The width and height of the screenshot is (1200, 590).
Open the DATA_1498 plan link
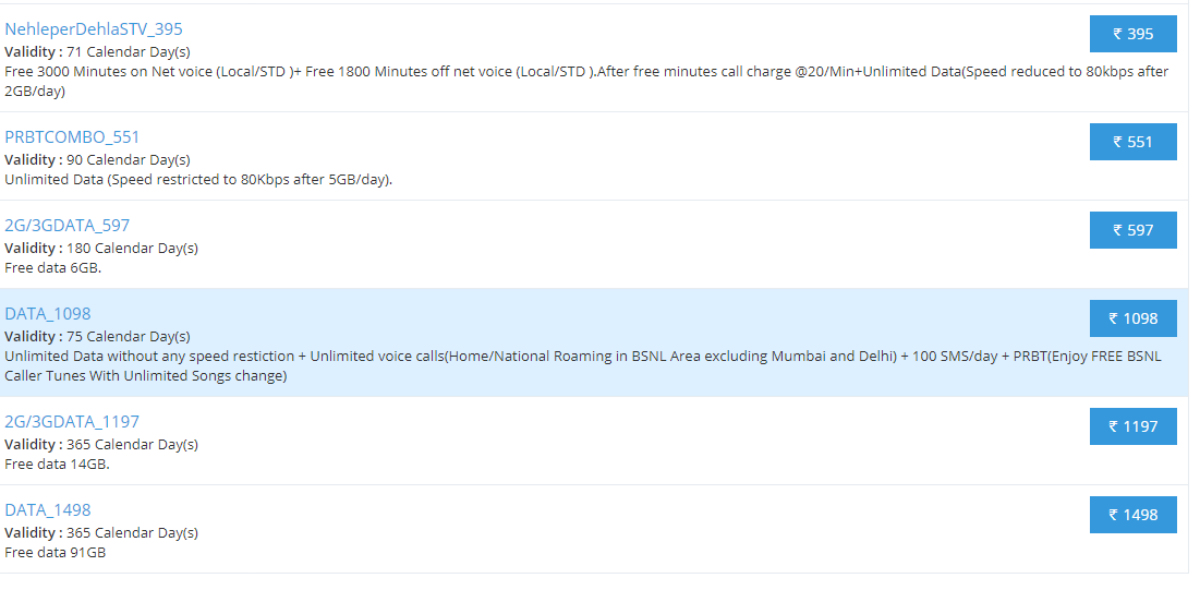pyautogui.click(x=47, y=509)
